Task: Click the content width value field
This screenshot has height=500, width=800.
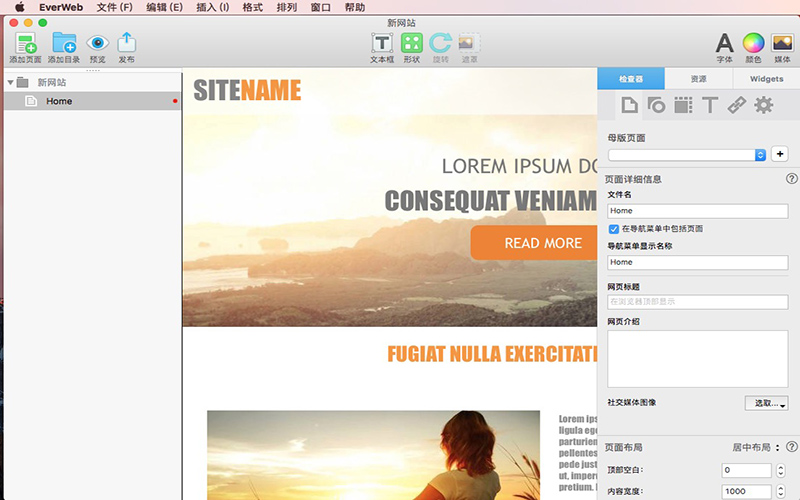Action: click(746, 491)
